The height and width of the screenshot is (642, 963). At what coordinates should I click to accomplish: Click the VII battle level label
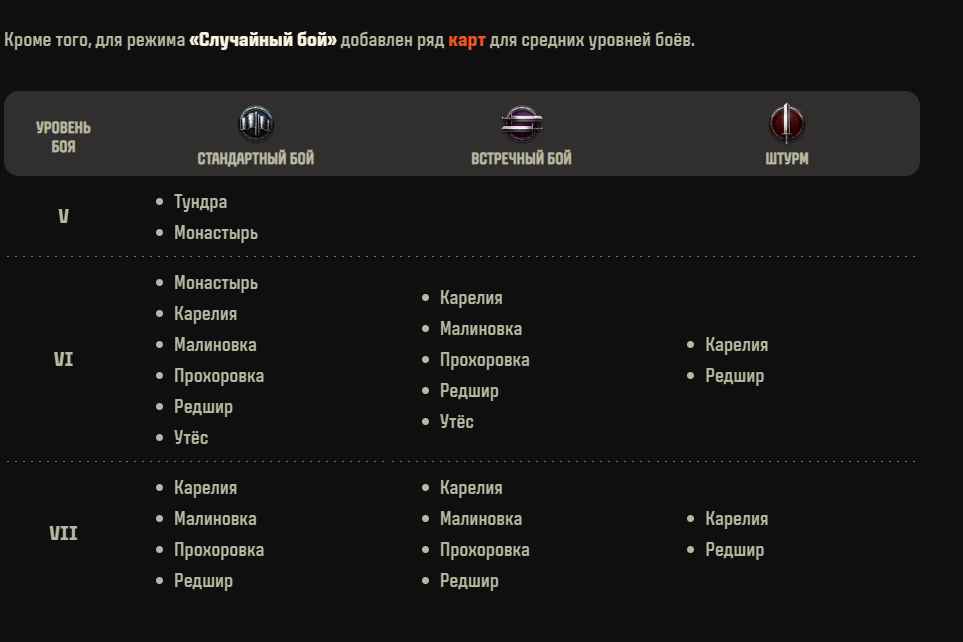coord(63,533)
